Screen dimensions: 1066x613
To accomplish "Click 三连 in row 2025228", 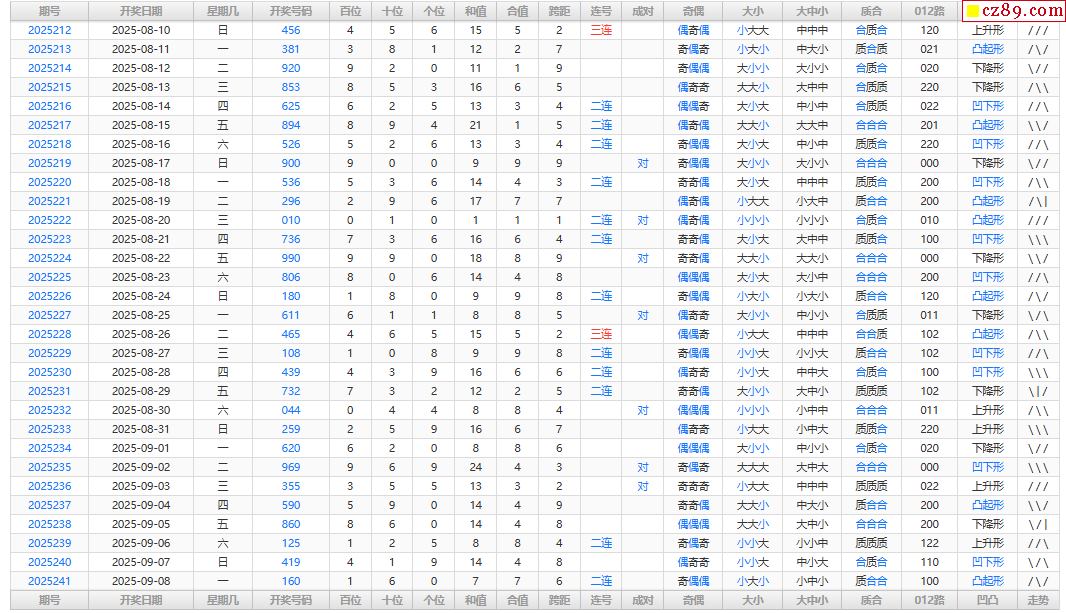I will (x=601, y=334).
